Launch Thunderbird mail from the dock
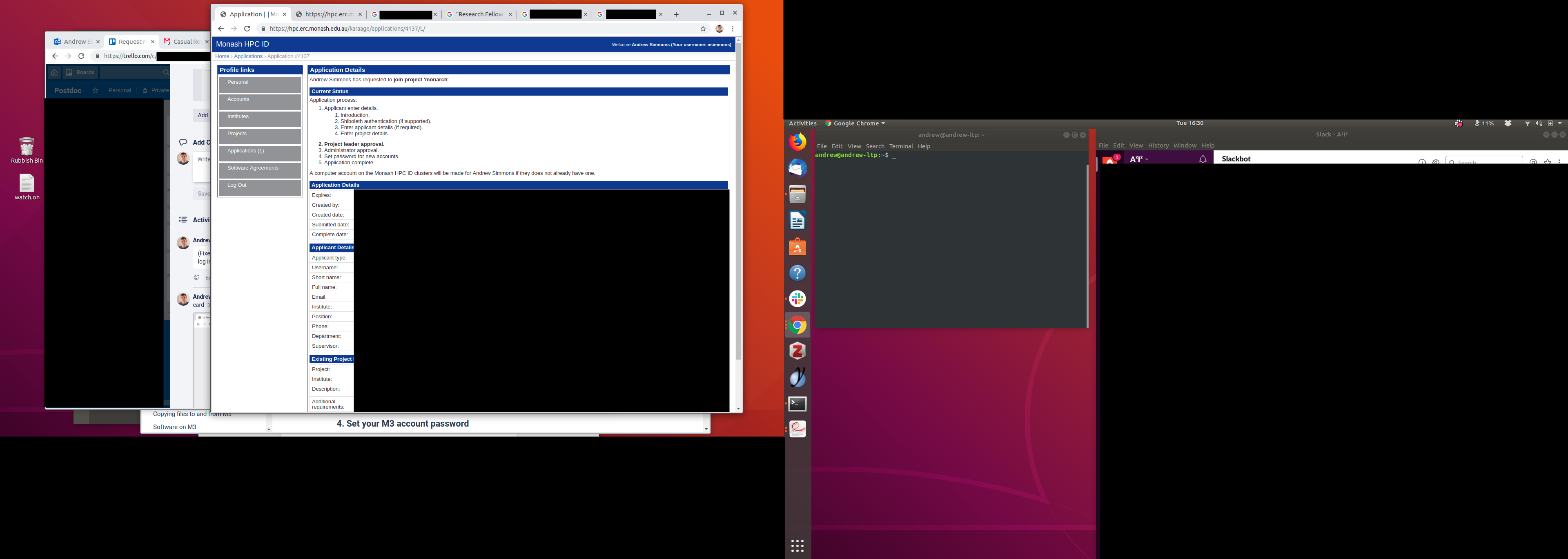 pos(797,168)
